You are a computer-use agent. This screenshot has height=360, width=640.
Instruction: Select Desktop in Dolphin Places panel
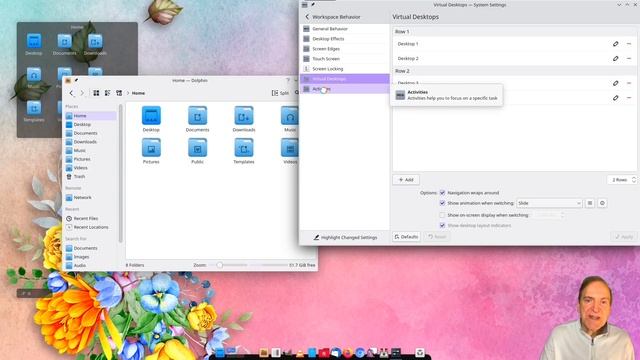tap(91, 124)
